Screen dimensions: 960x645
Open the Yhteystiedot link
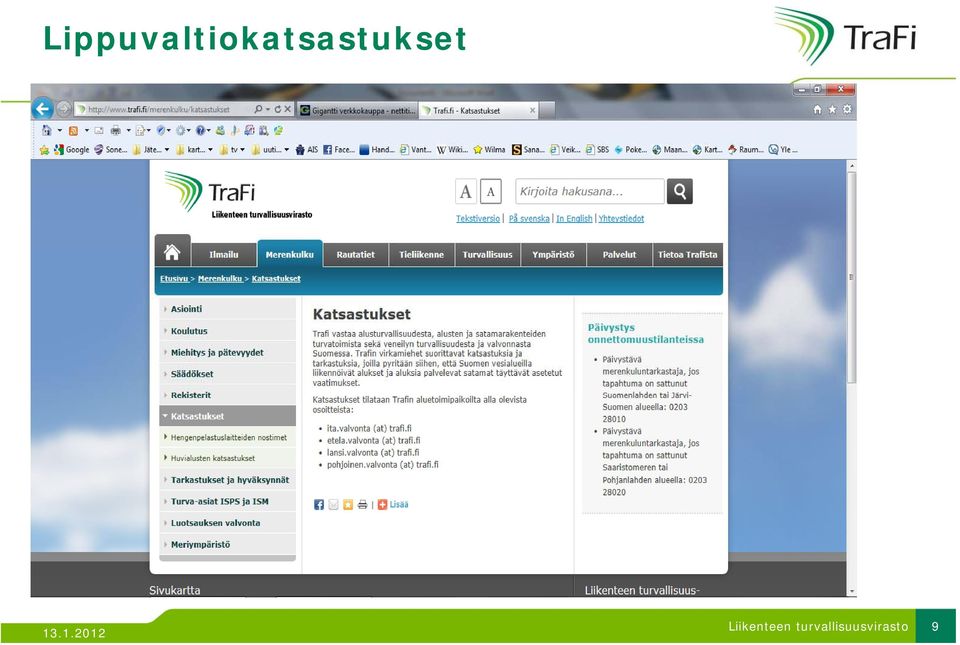621,218
